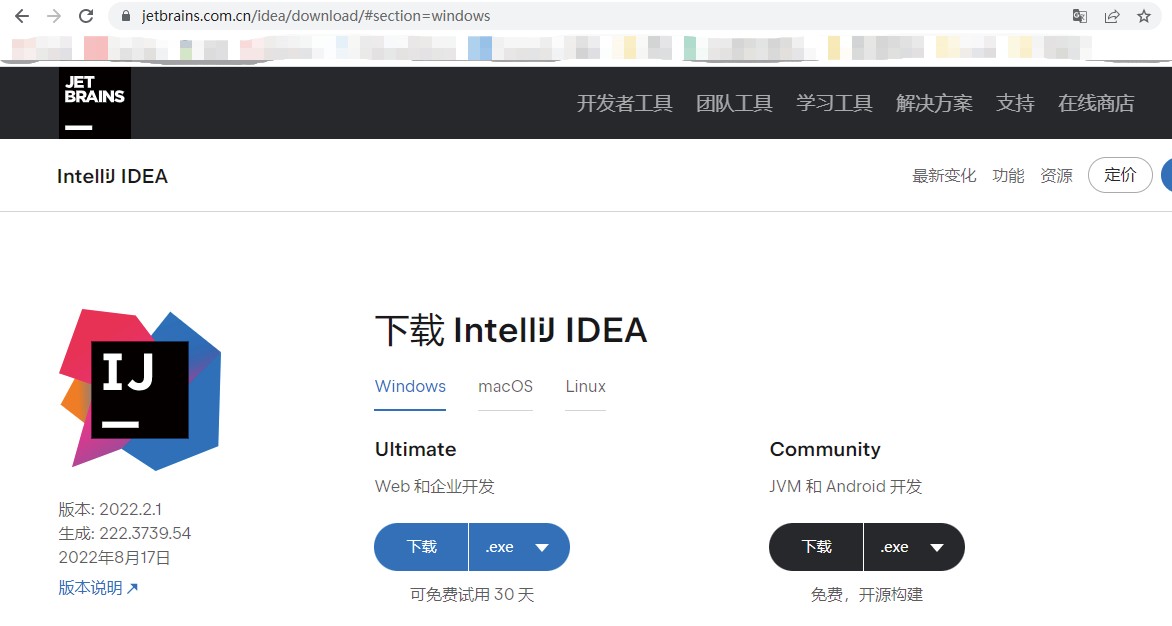
Task: Open the 功能 page link
Action: [x=1008, y=176]
